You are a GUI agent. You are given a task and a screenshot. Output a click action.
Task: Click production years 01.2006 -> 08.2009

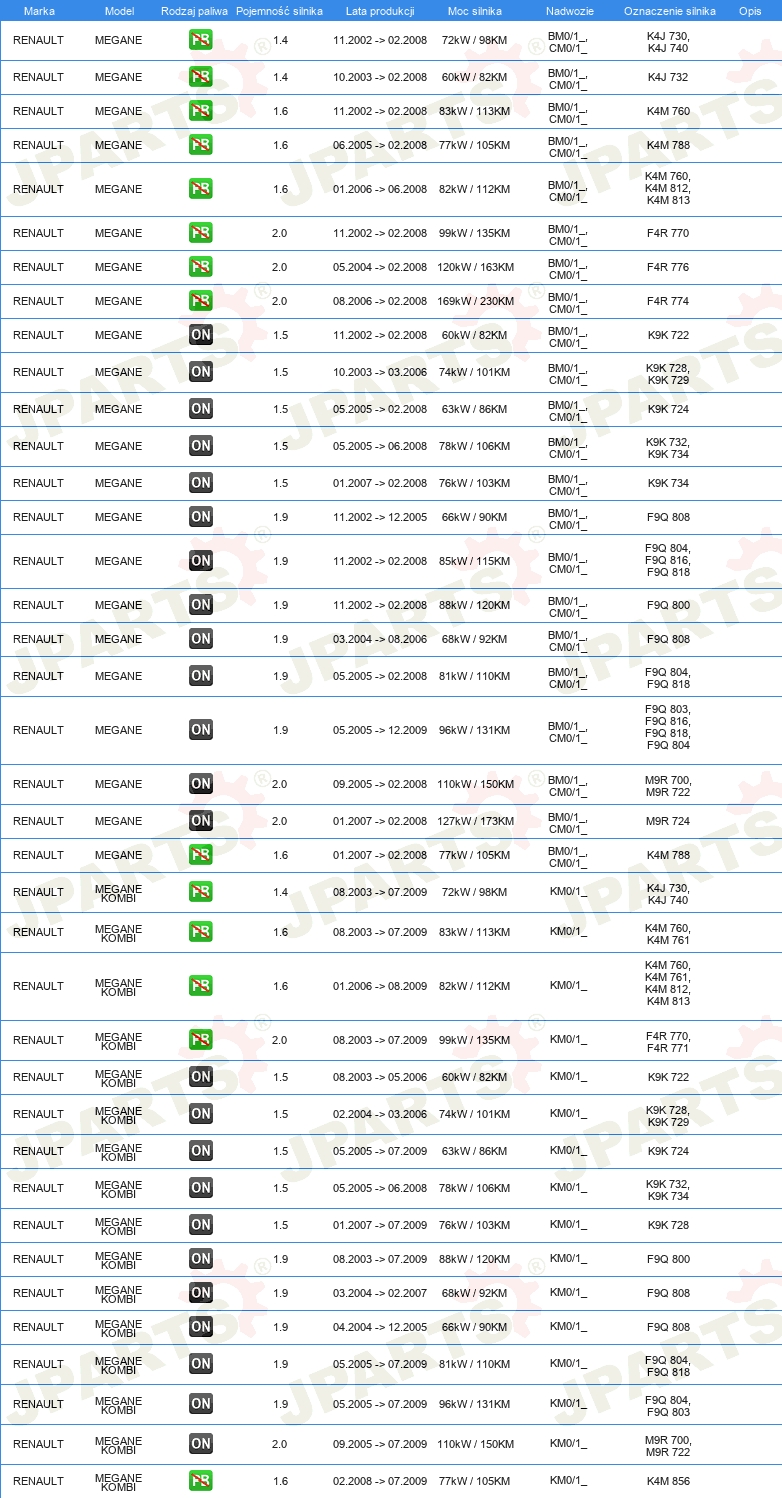point(380,986)
